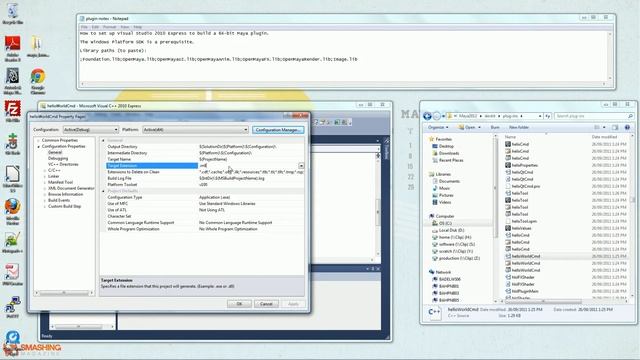Click Burn in Explorer toolbar
This screenshot has height=360, width=640.
pyautogui.click(x=495, y=127)
